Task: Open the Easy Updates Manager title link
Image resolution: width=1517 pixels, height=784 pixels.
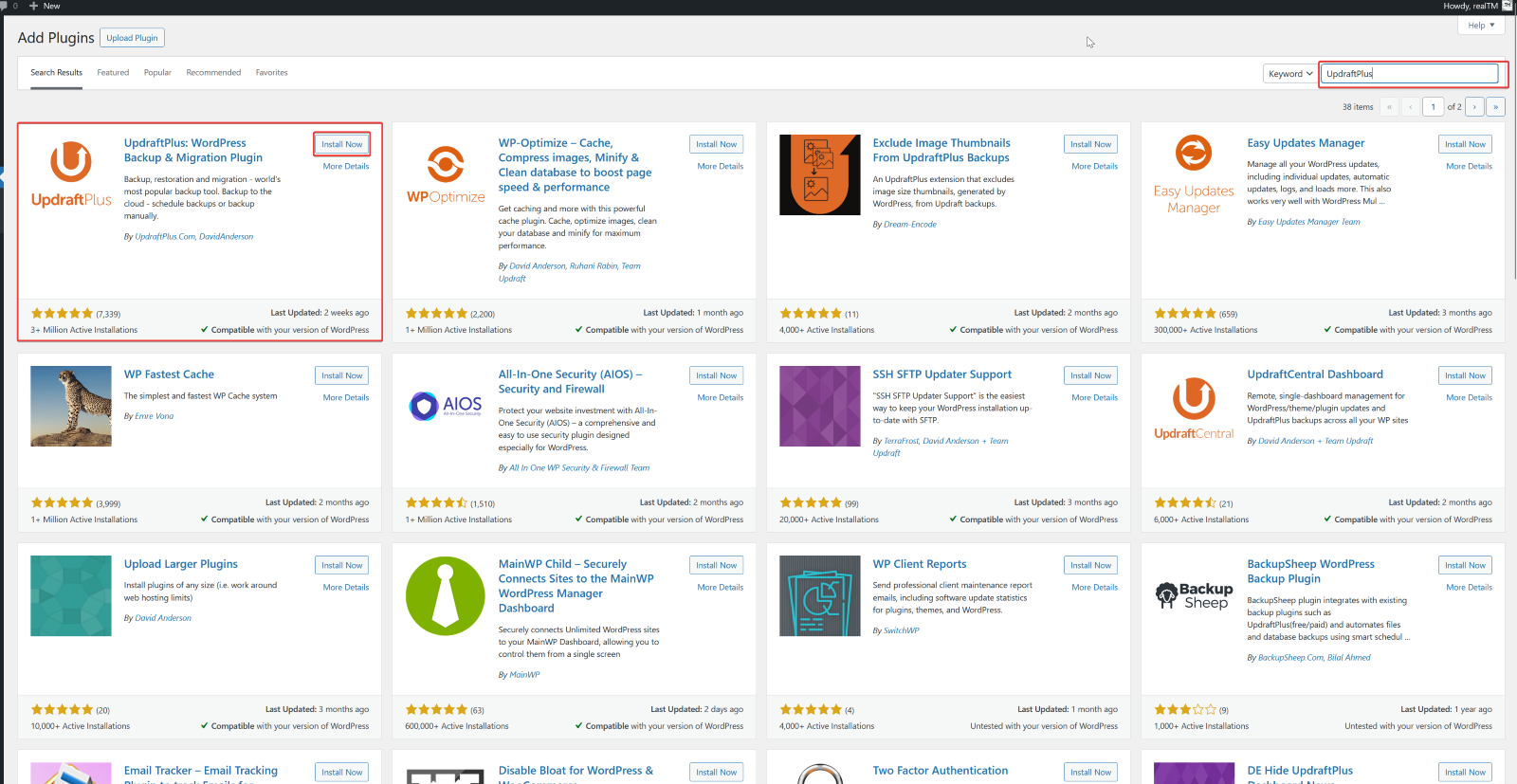Action: click(x=1306, y=143)
